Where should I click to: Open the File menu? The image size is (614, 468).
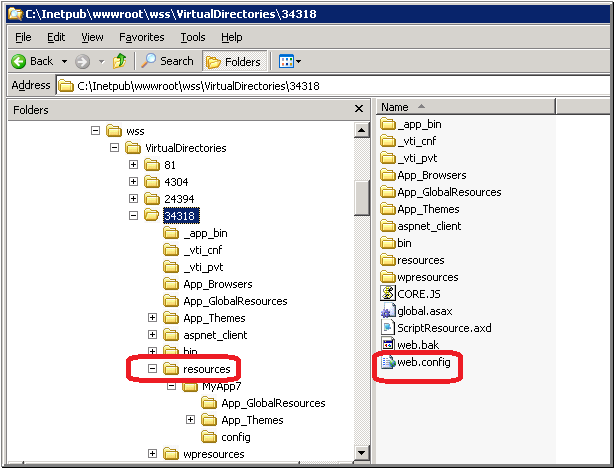pos(23,37)
